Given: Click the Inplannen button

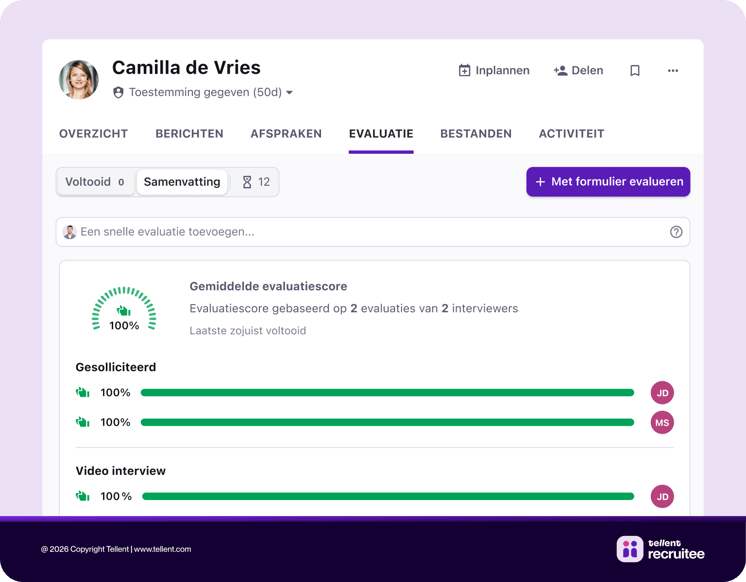Looking at the screenshot, I should point(494,71).
